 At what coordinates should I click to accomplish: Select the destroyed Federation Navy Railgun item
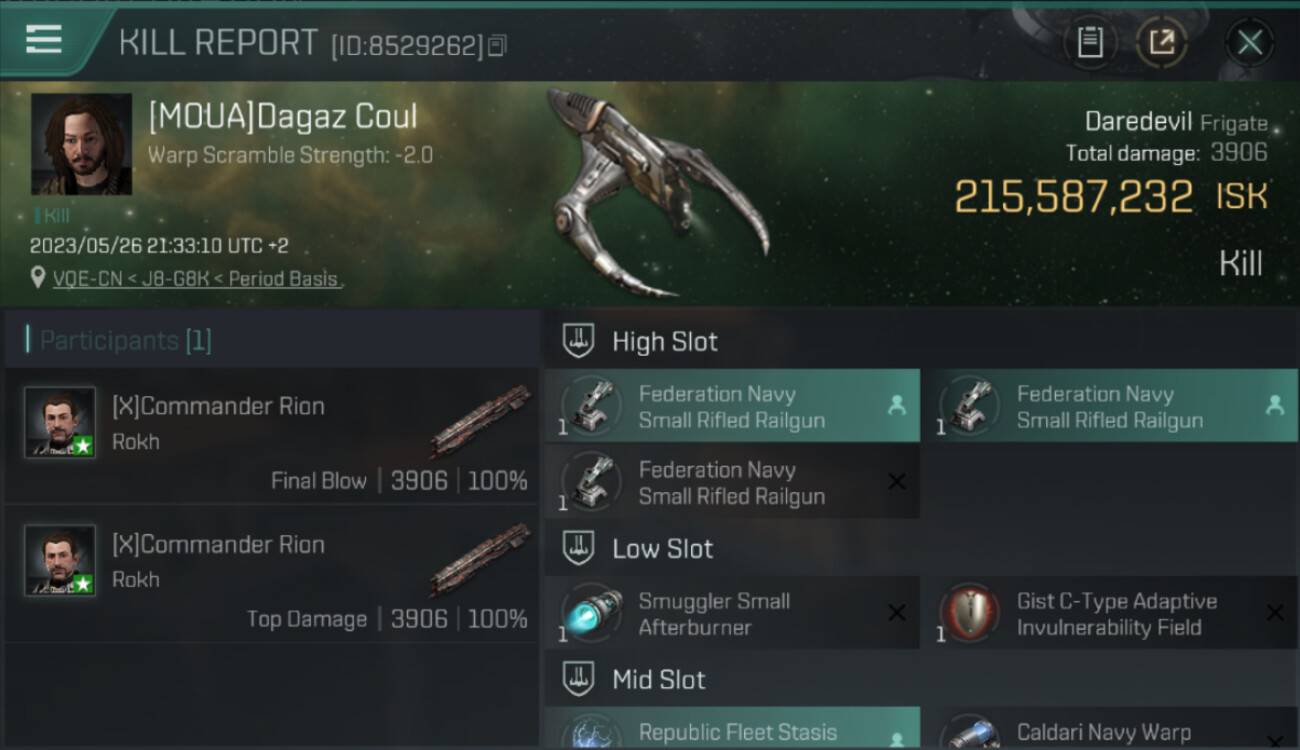click(x=732, y=482)
